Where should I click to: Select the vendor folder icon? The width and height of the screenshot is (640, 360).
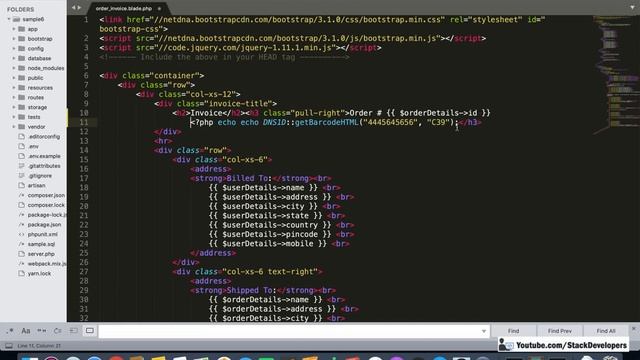[x=22, y=127]
